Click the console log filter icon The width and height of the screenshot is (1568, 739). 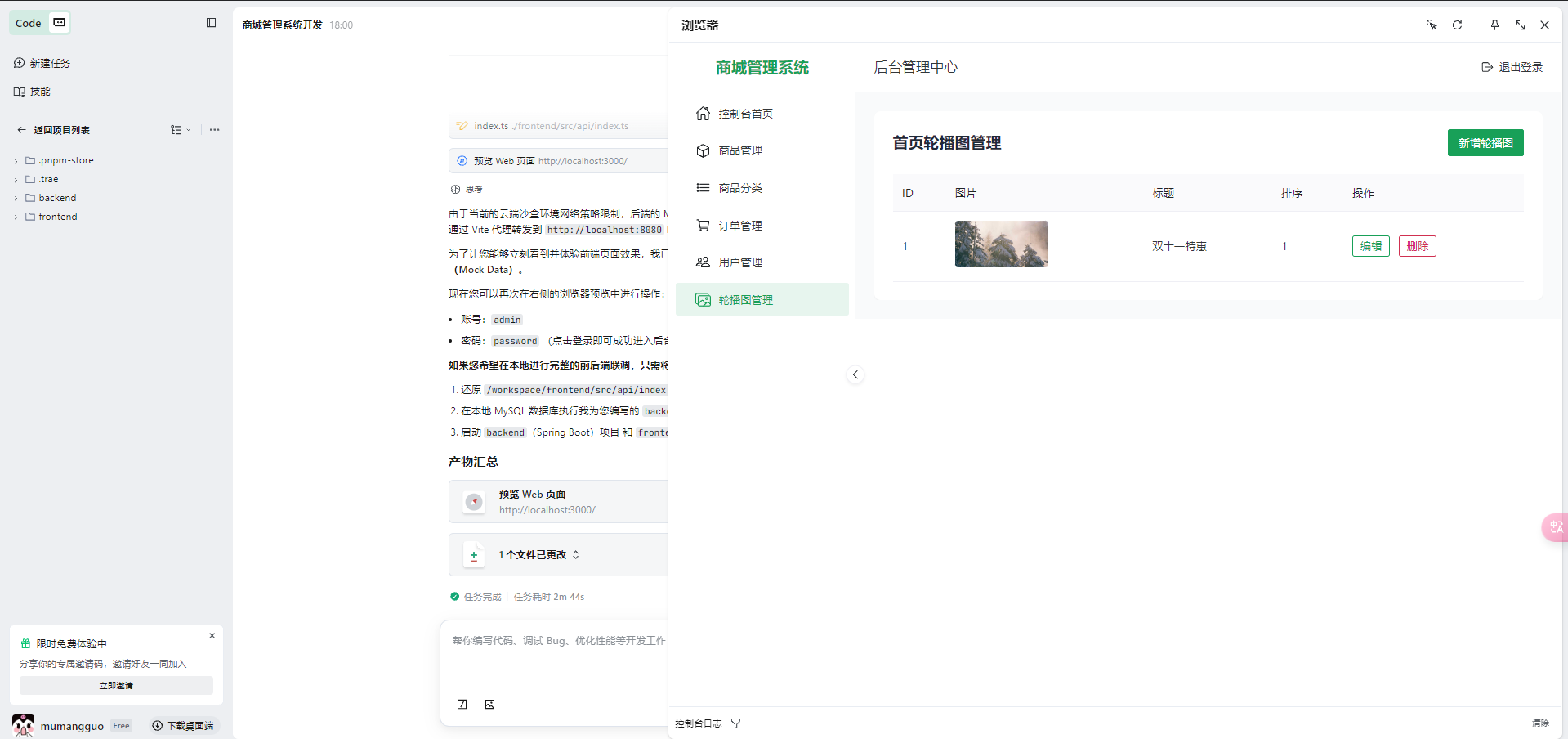735,723
